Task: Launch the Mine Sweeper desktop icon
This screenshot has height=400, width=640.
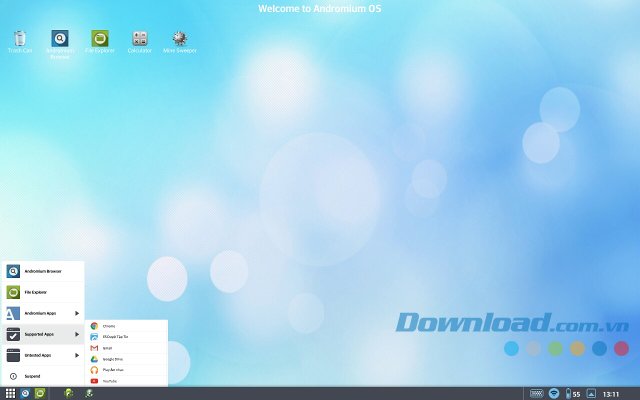Action: coord(180,39)
